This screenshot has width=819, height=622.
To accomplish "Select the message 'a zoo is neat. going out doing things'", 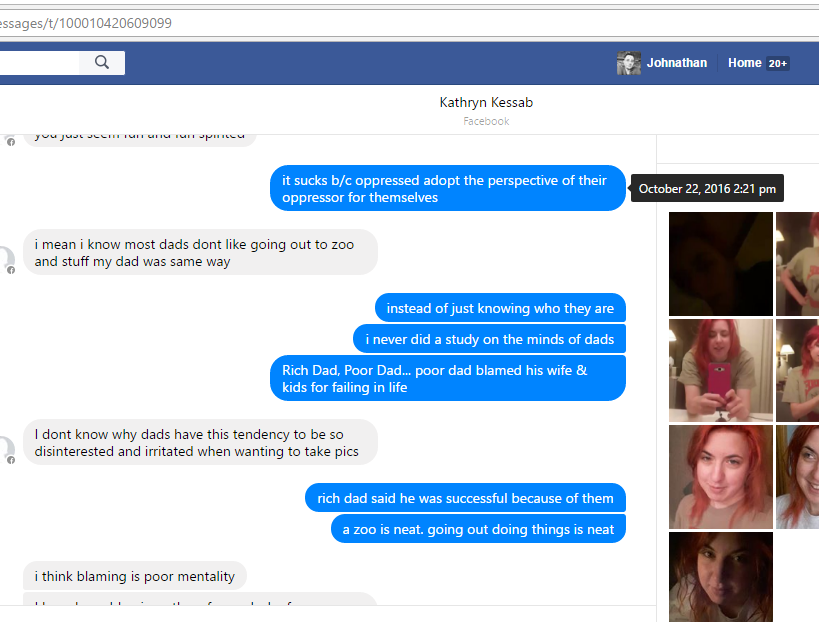I will (478, 529).
